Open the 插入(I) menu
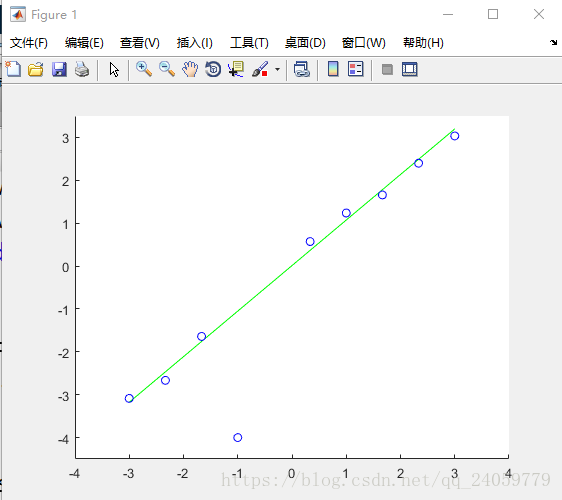Image resolution: width=562 pixels, height=500 pixels. coord(195,43)
